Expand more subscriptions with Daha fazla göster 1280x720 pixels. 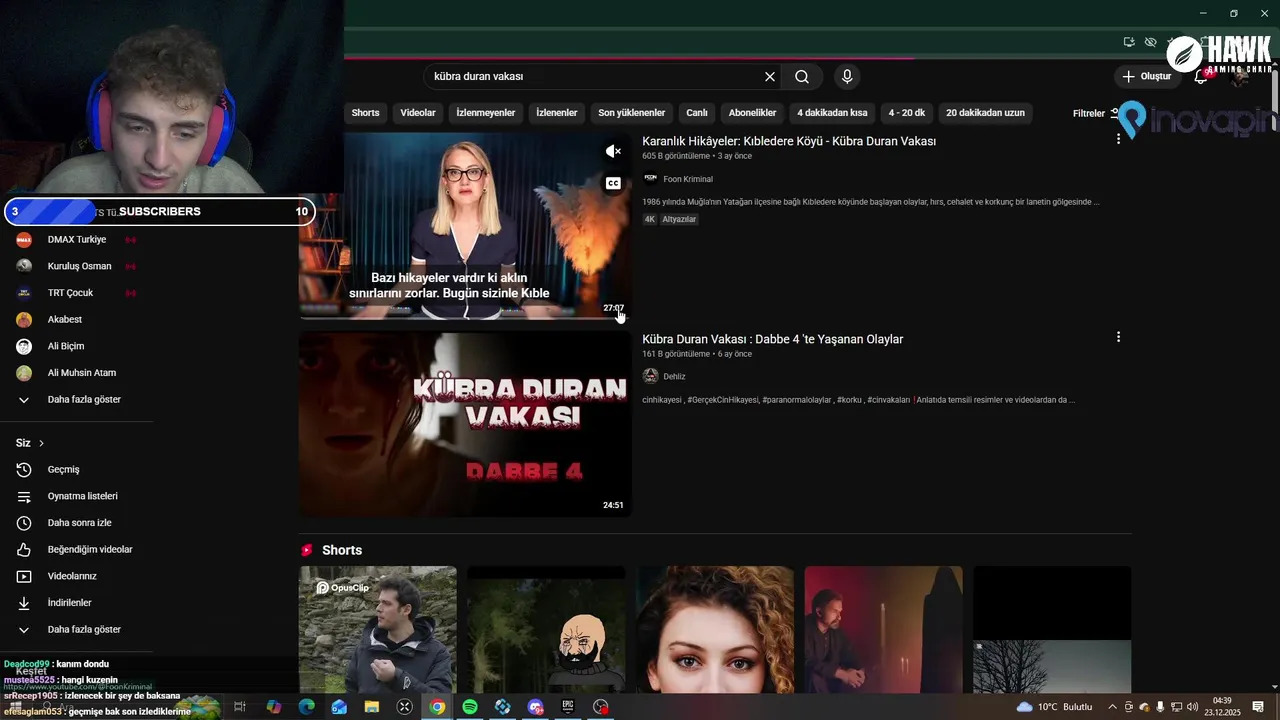click(85, 400)
